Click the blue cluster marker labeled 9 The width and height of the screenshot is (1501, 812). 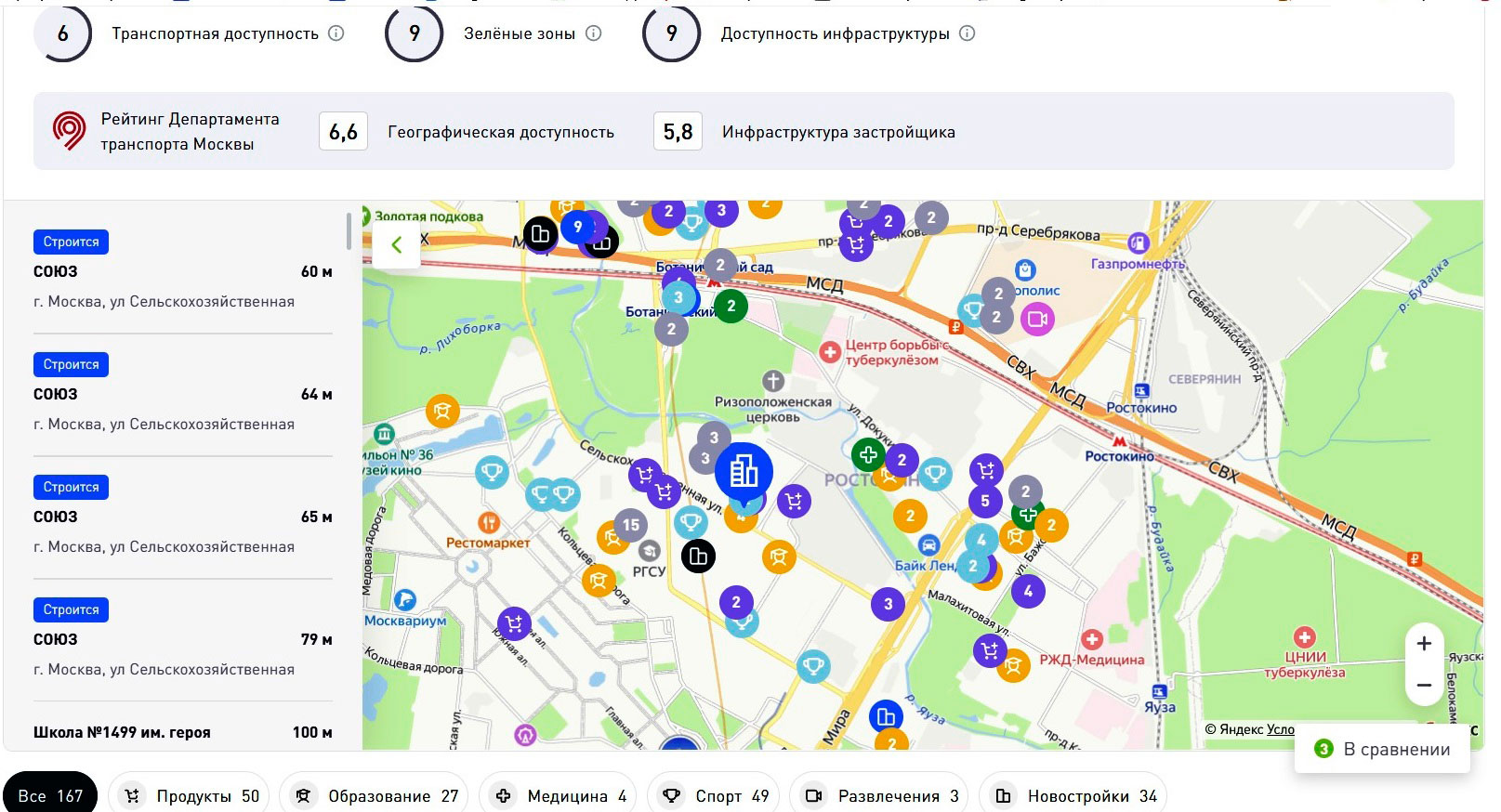(577, 226)
